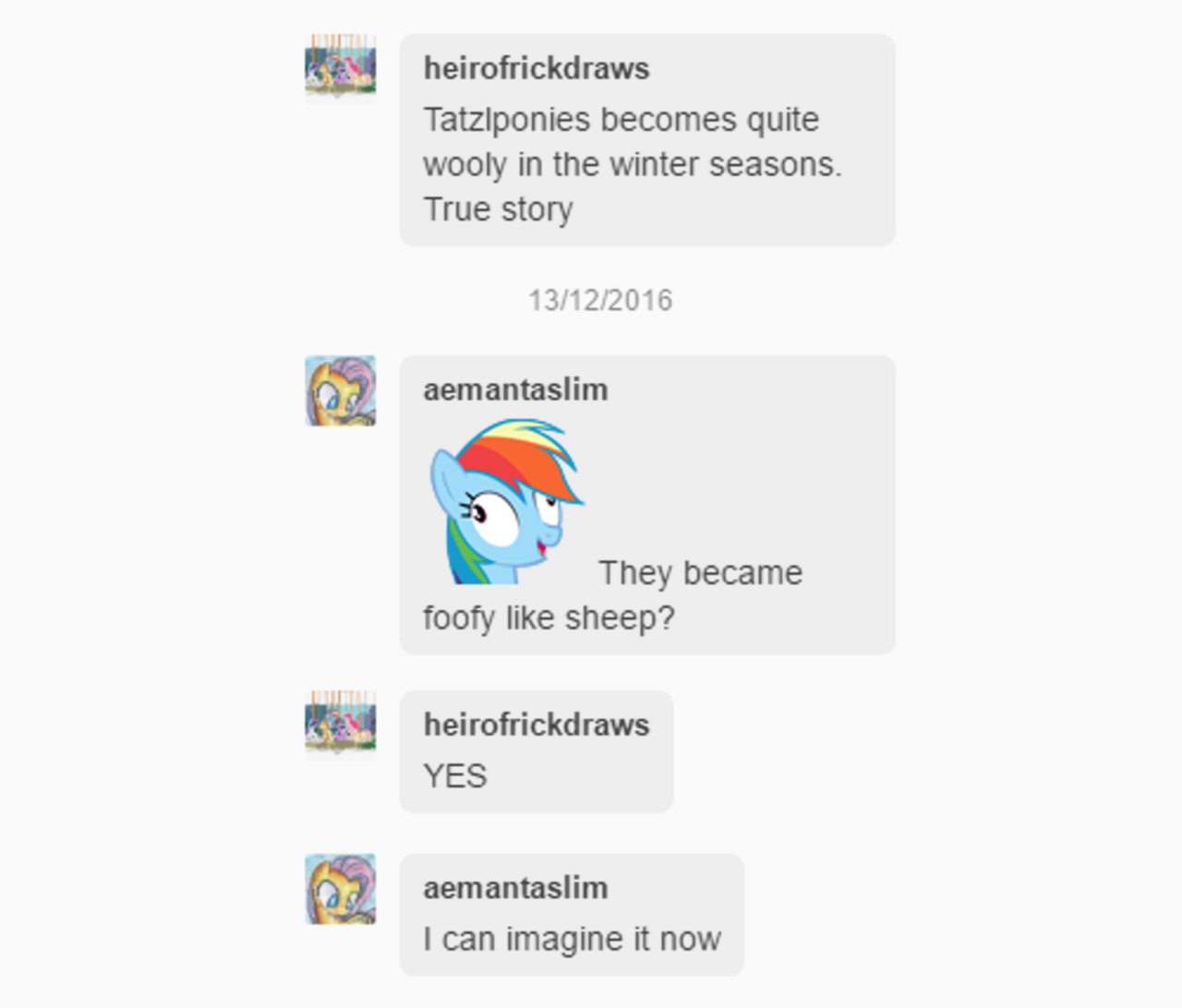
Task: Click heirofrickdraws avatar next to YES reply
Action: pyautogui.click(x=341, y=726)
